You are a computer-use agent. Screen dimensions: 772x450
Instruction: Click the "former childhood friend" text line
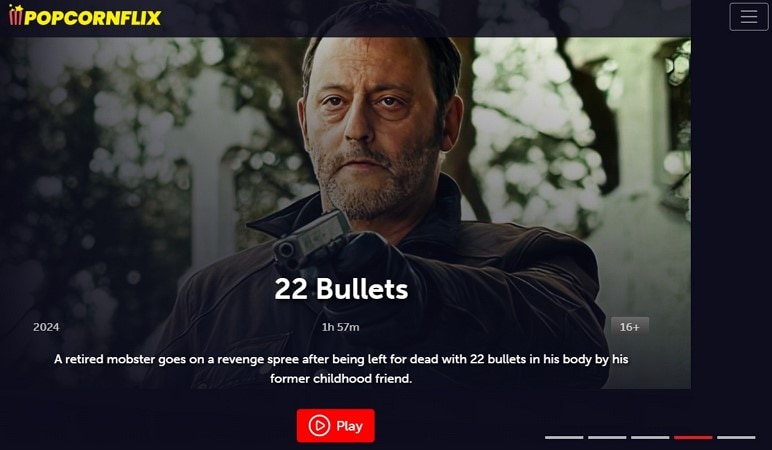341,379
